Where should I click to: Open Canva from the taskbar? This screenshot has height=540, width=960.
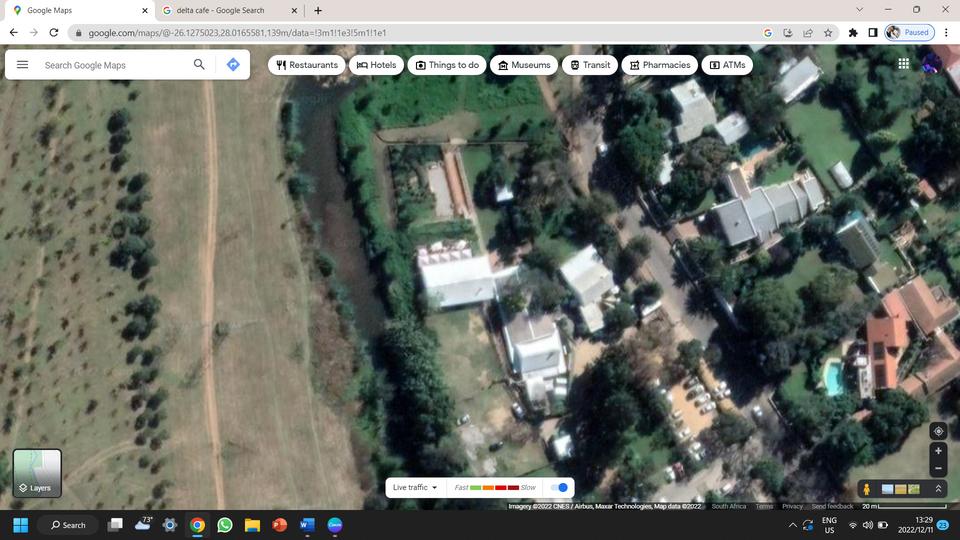coord(335,525)
